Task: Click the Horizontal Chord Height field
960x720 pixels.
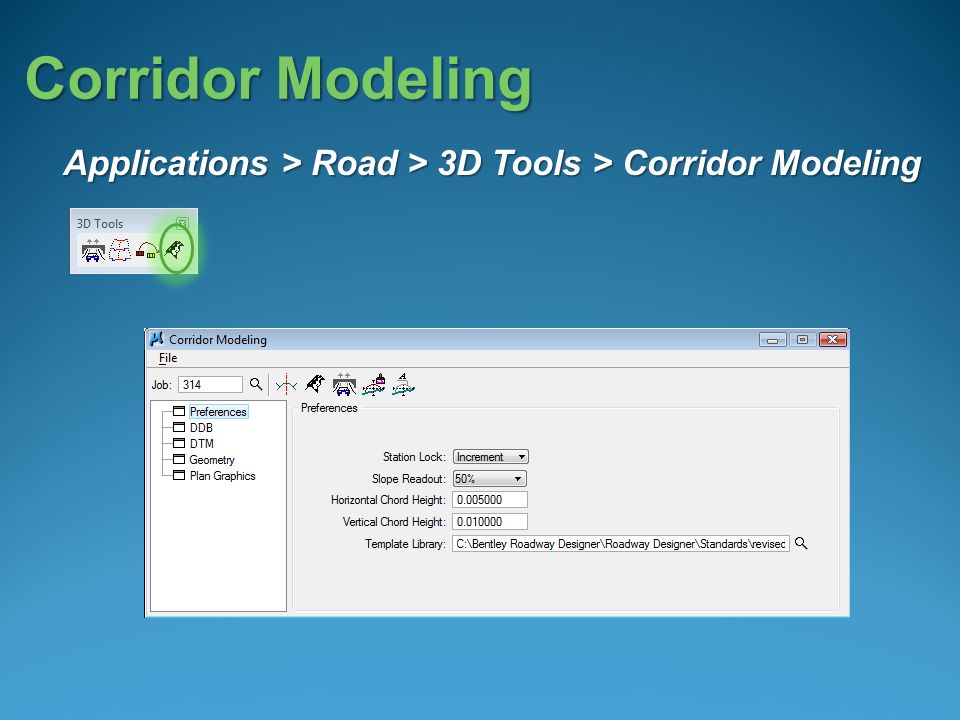Action: point(490,500)
